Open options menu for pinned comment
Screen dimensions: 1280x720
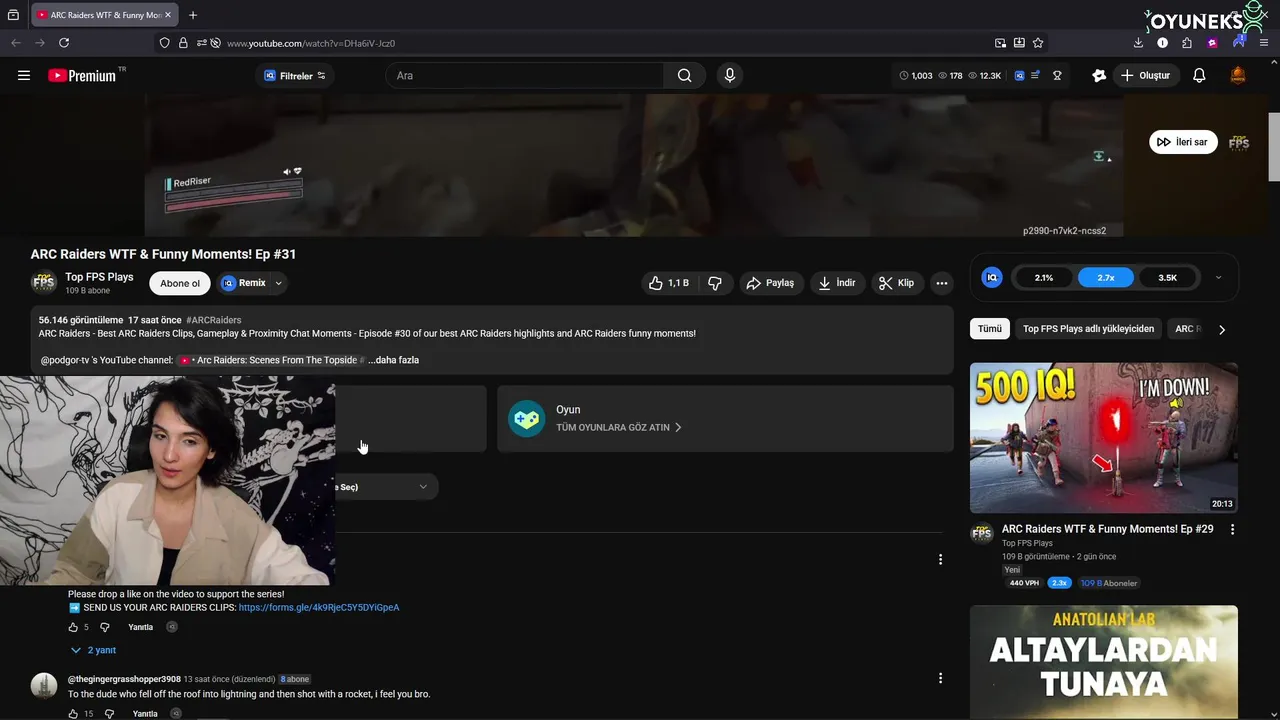pyautogui.click(x=940, y=559)
